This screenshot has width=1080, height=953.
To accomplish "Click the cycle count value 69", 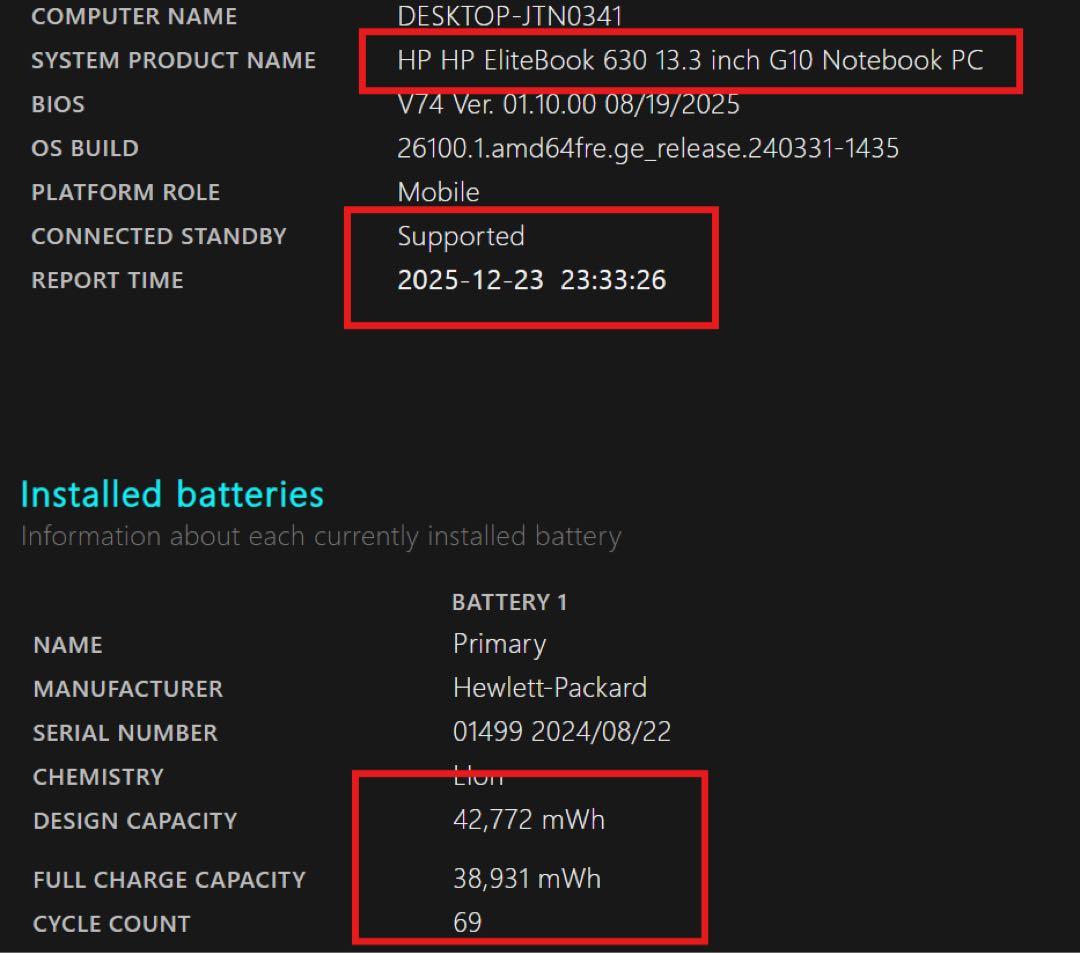I will [x=464, y=923].
